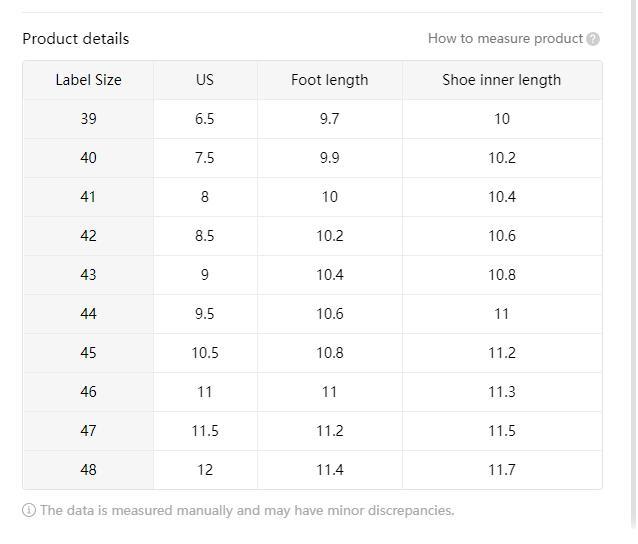638x544 pixels.
Task: Click label size 45 cell
Action: [88, 353]
